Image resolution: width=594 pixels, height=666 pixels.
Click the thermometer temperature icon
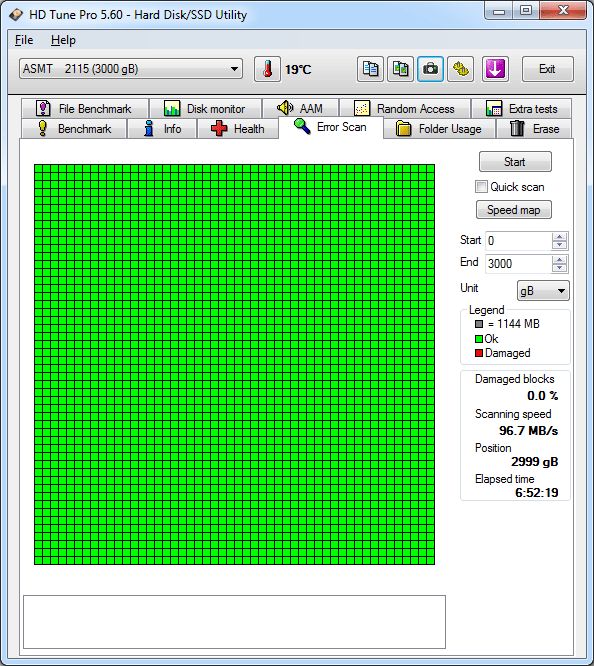[267, 69]
